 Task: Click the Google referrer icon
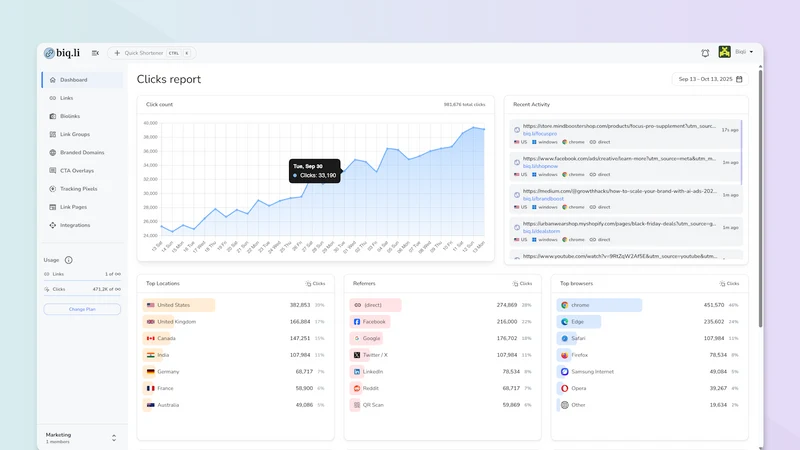point(357,338)
